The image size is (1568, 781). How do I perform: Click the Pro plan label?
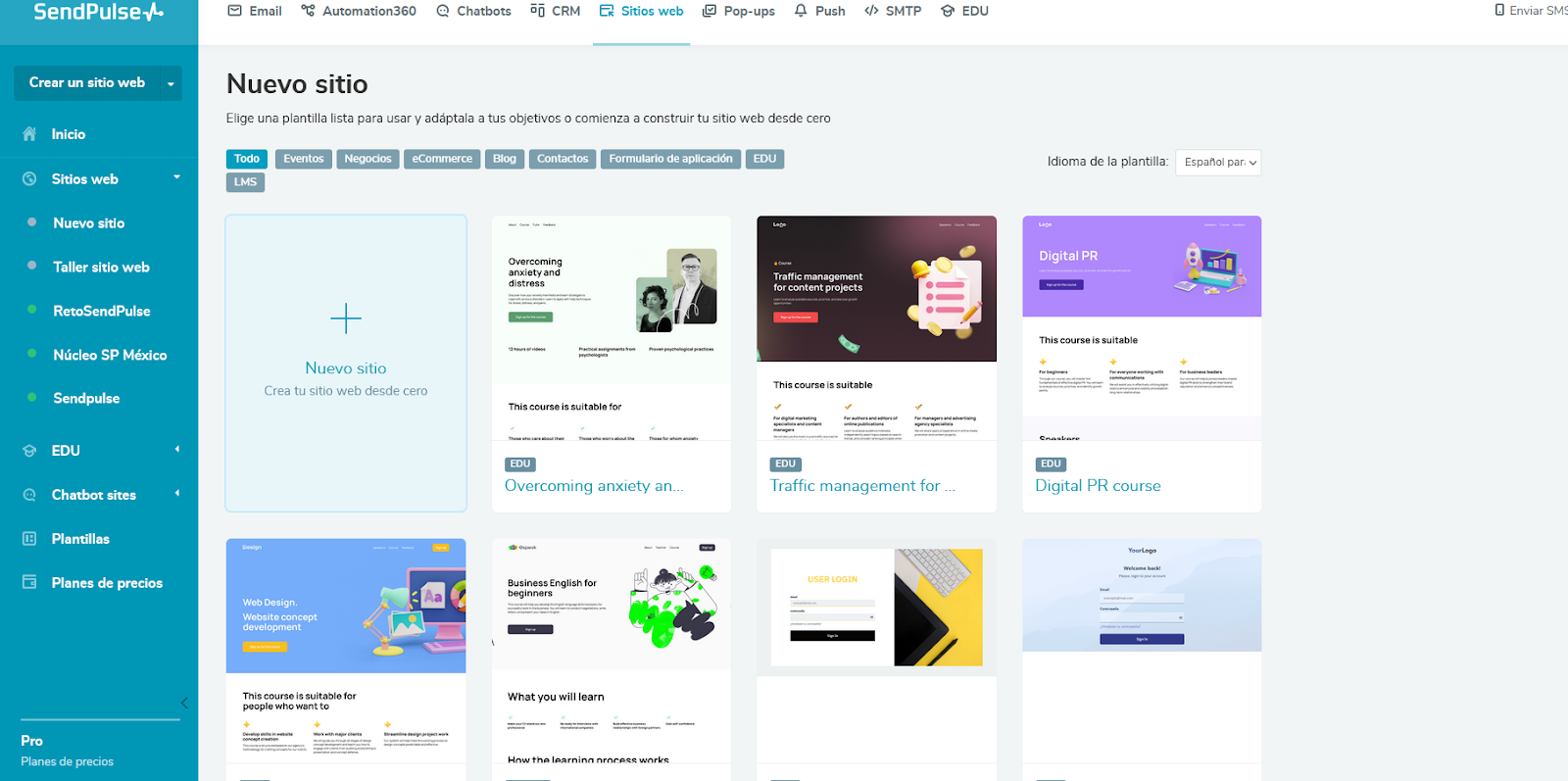coord(31,741)
